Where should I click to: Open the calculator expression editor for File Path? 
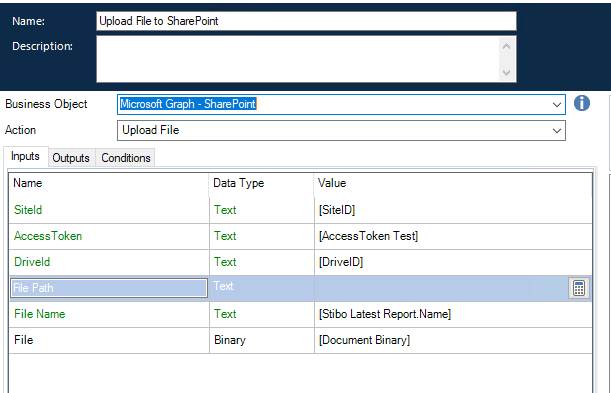coord(579,288)
